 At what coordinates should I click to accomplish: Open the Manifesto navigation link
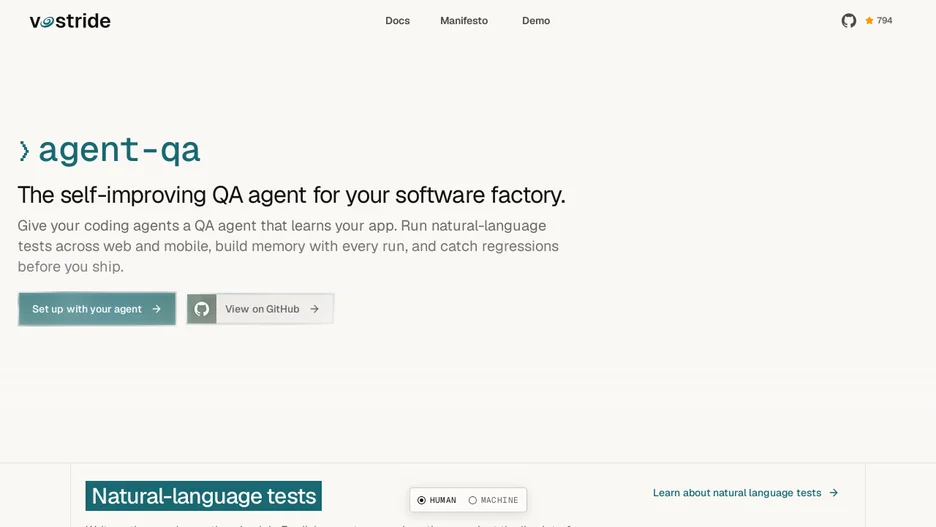pos(464,20)
